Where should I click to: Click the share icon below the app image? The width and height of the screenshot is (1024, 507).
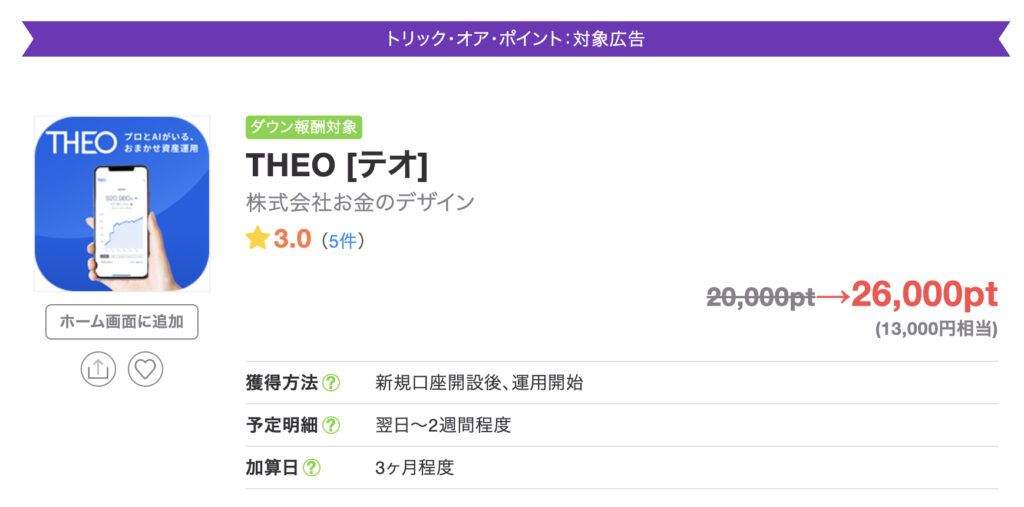98,369
